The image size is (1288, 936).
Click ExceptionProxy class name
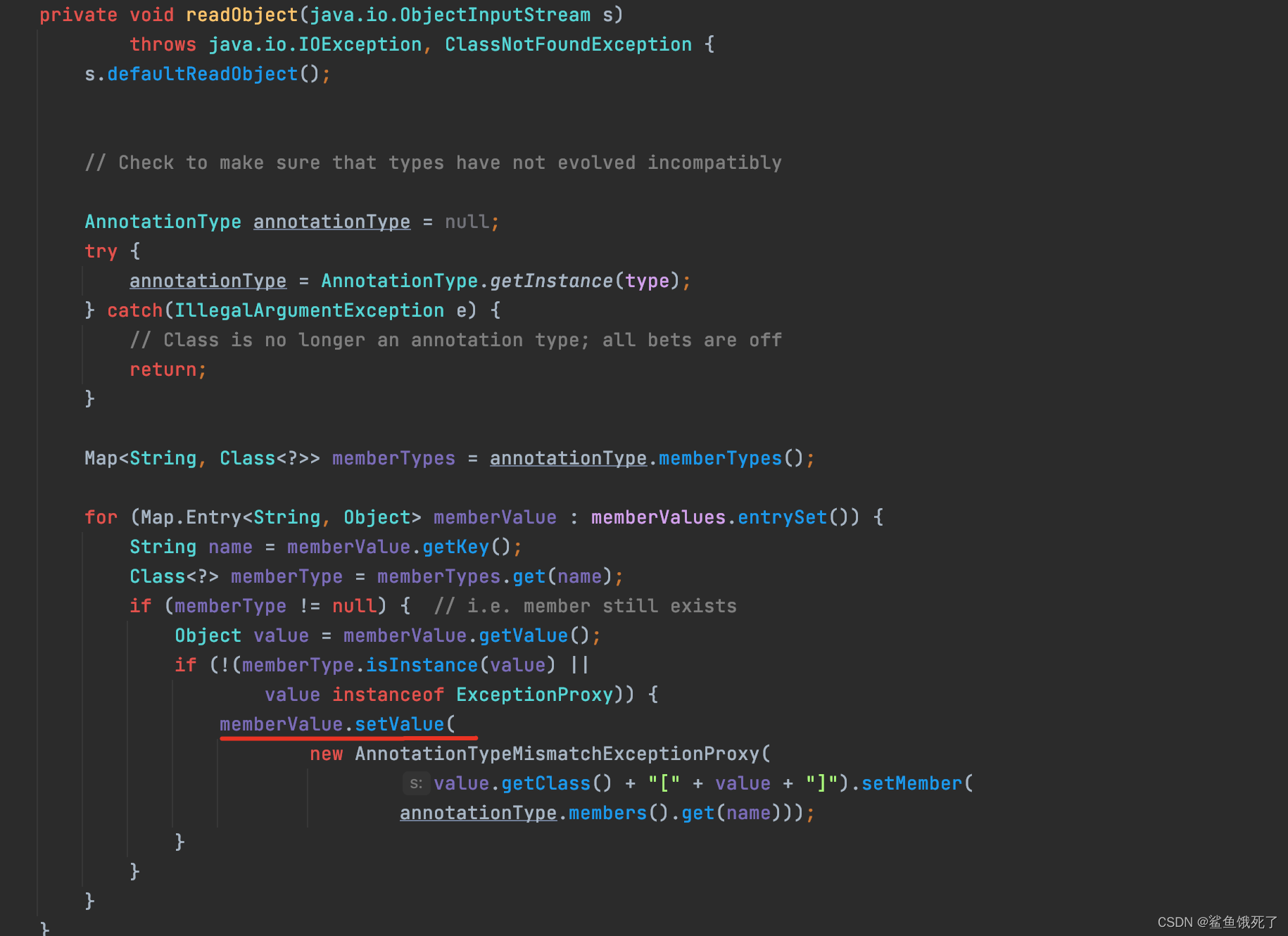click(535, 695)
